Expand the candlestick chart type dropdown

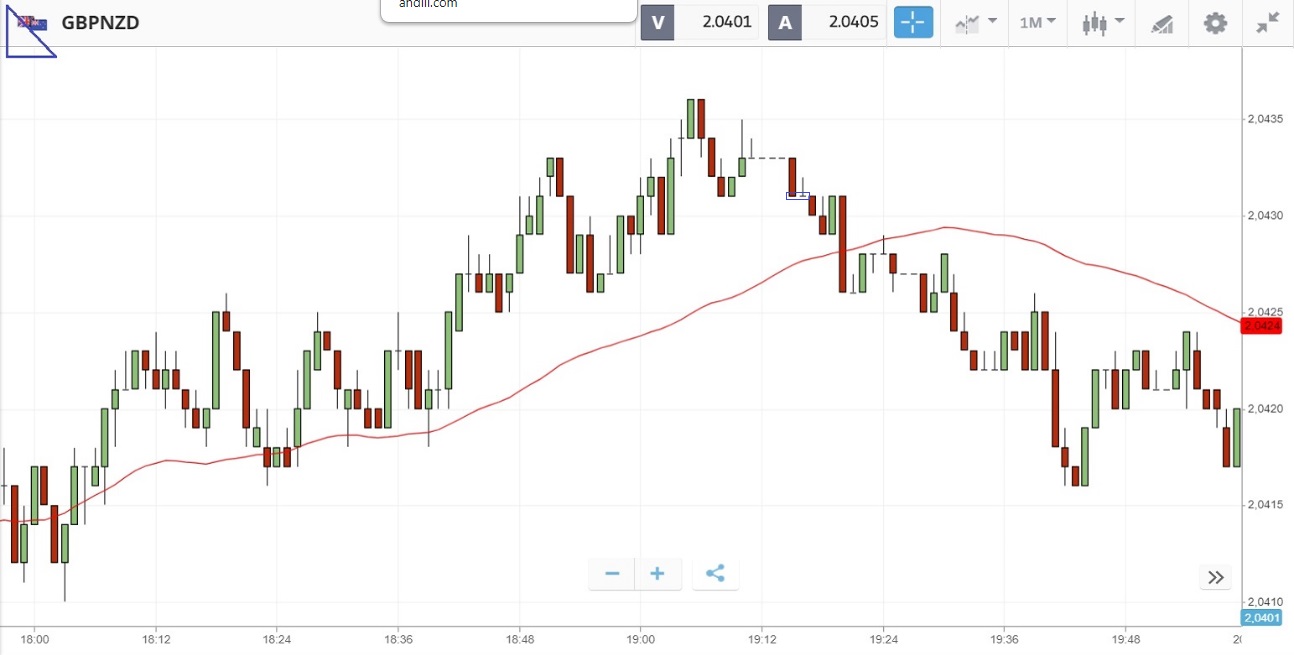click(x=1103, y=22)
